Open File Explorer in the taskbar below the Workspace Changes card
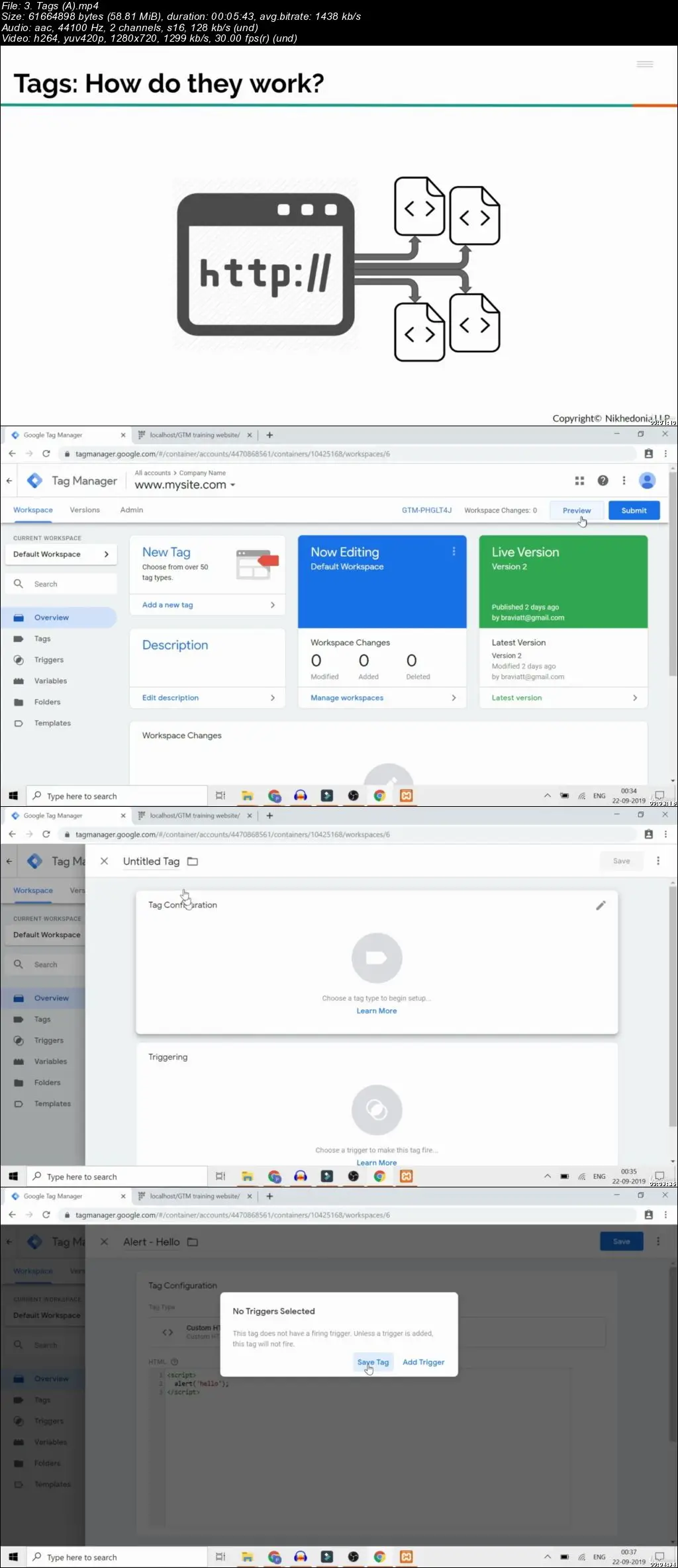This screenshot has width=678, height=1568. pyautogui.click(x=248, y=796)
